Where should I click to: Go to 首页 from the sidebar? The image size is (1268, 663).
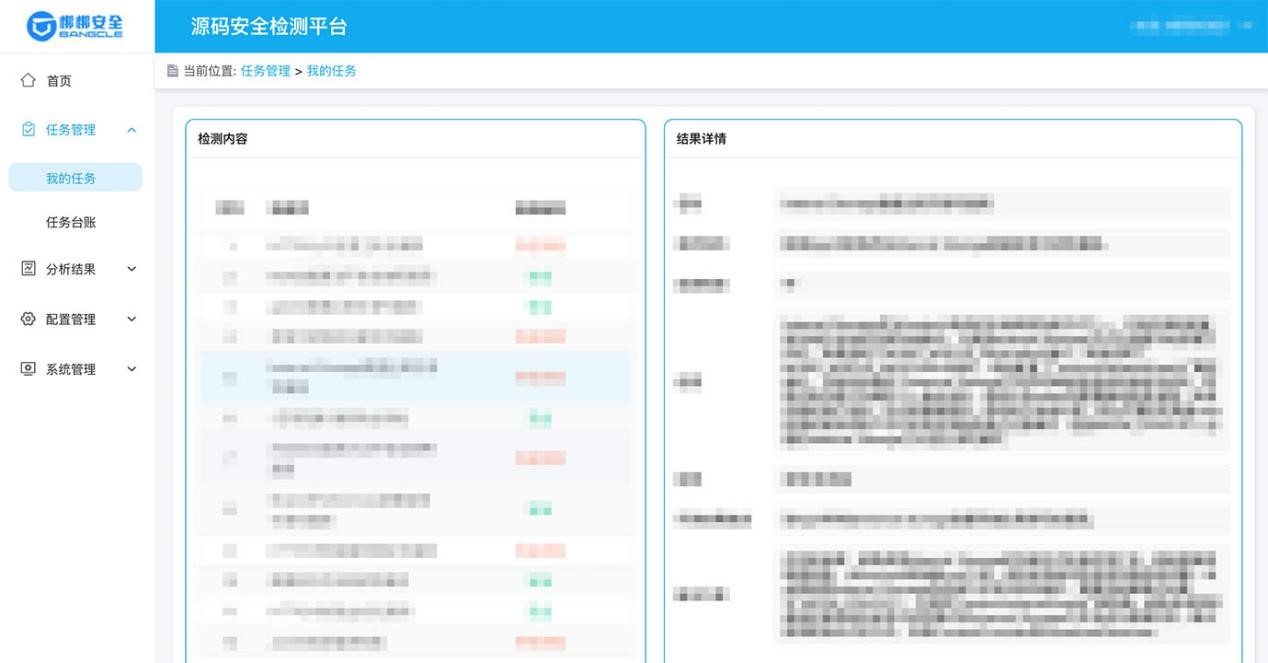coord(59,81)
